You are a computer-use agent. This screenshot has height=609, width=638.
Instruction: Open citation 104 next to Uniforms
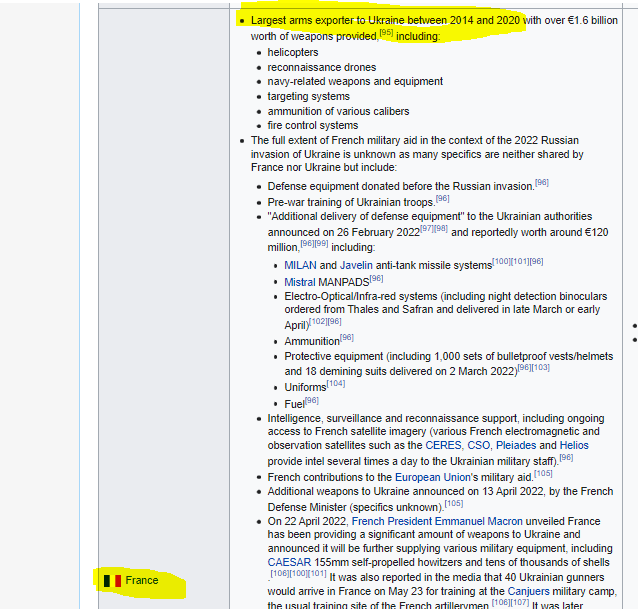point(335,383)
